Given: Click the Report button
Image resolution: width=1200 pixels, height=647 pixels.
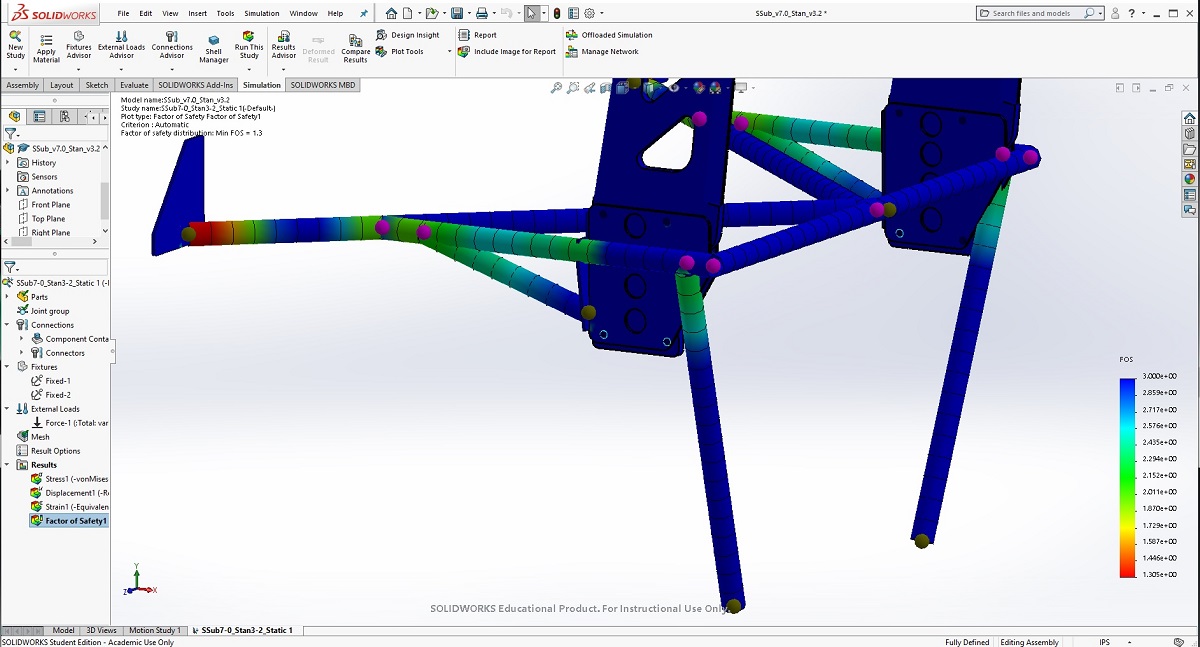Looking at the screenshot, I should 478,35.
